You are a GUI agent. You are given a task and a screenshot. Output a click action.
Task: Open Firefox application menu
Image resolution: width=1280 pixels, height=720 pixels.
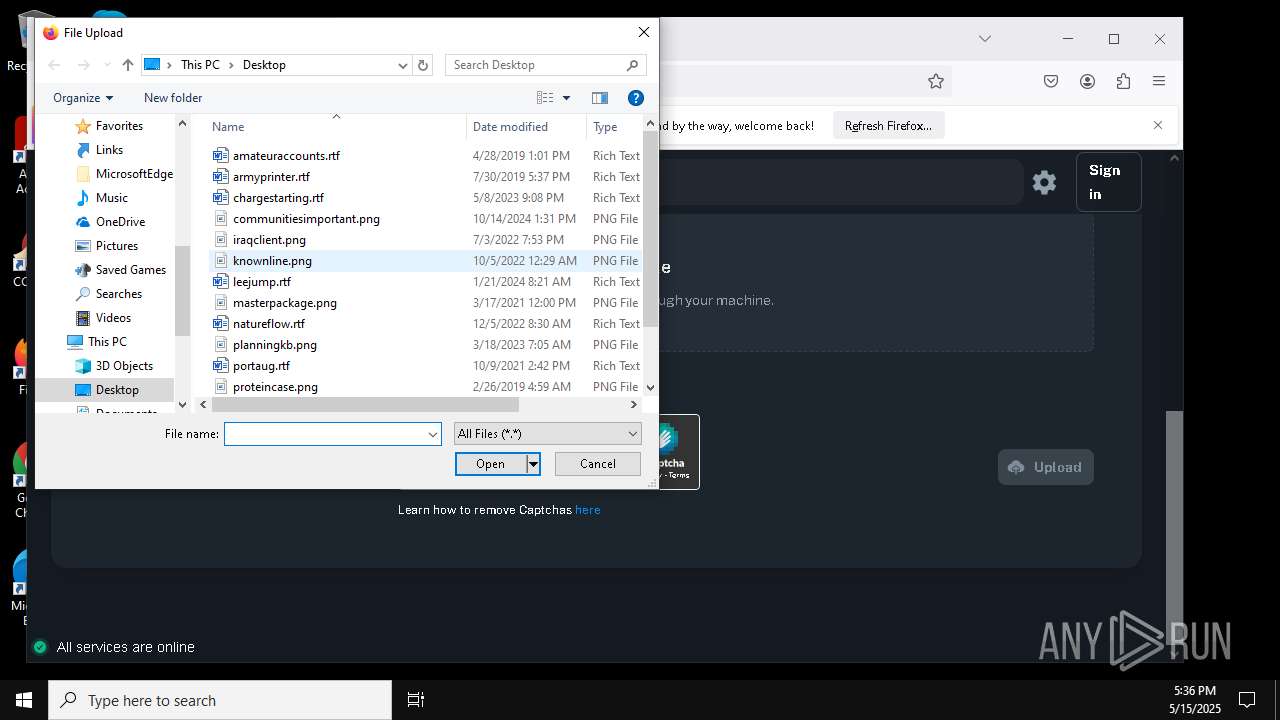pyautogui.click(x=1159, y=82)
